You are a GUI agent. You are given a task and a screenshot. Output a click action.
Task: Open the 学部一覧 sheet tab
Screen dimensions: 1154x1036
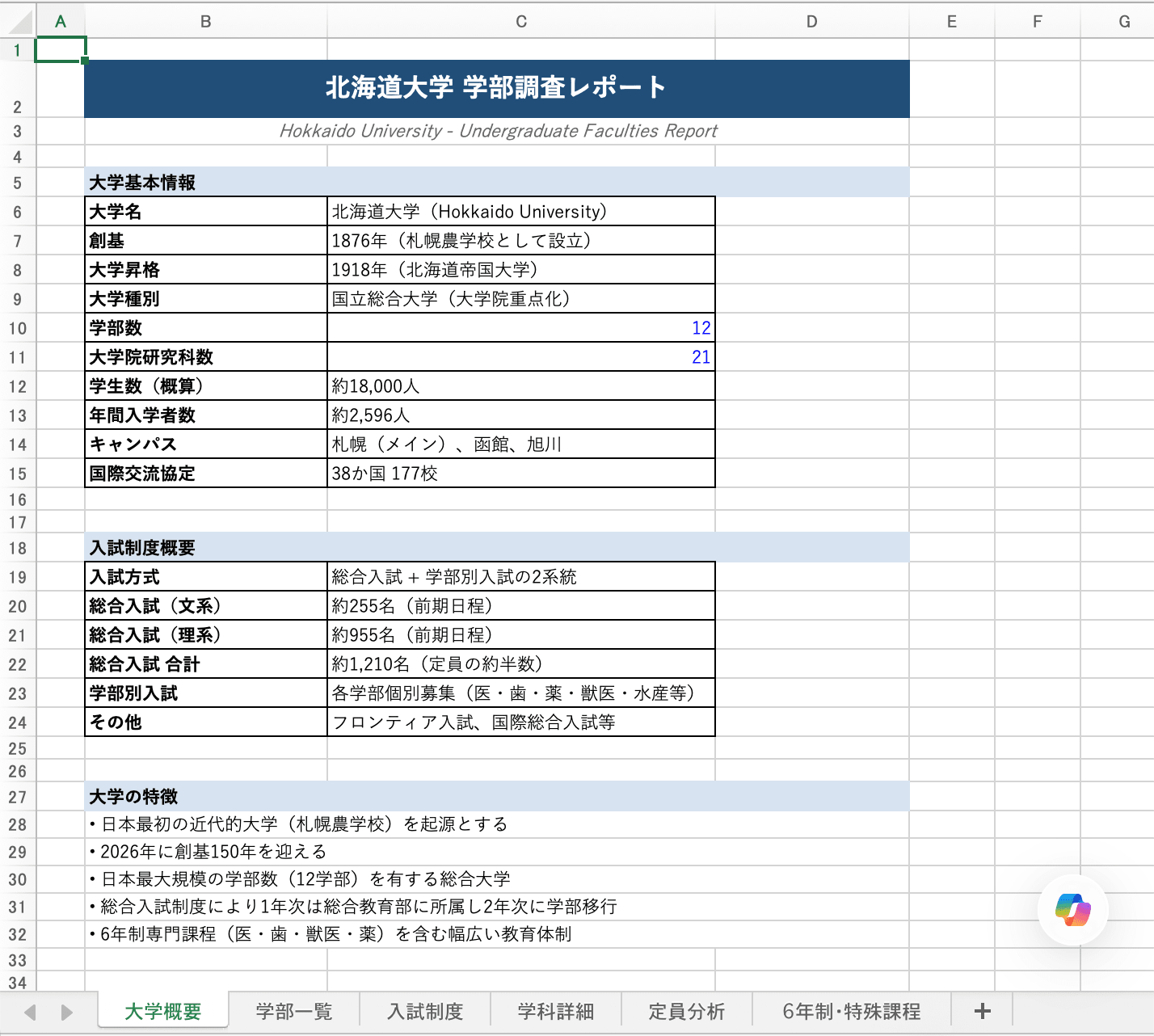pyautogui.click(x=294, y=1011)
